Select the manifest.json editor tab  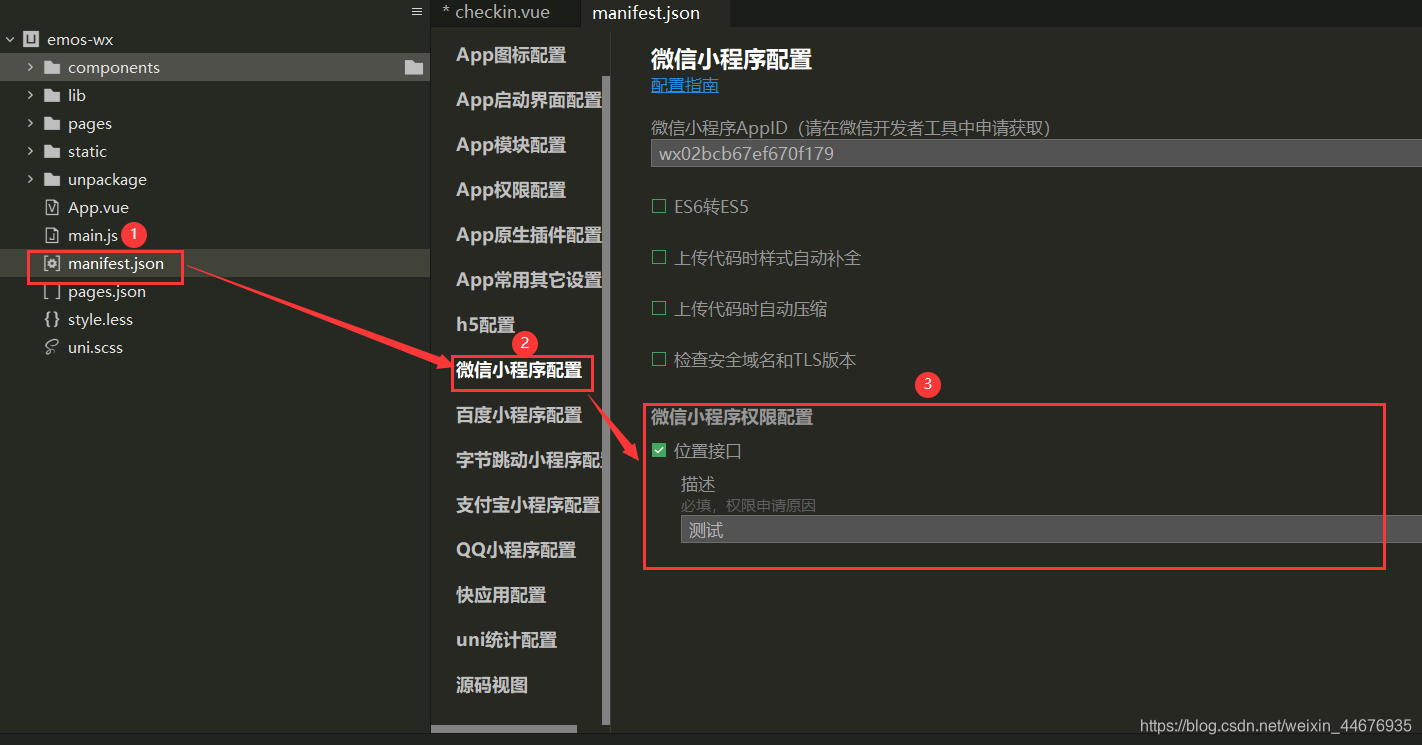click(655, 13)
